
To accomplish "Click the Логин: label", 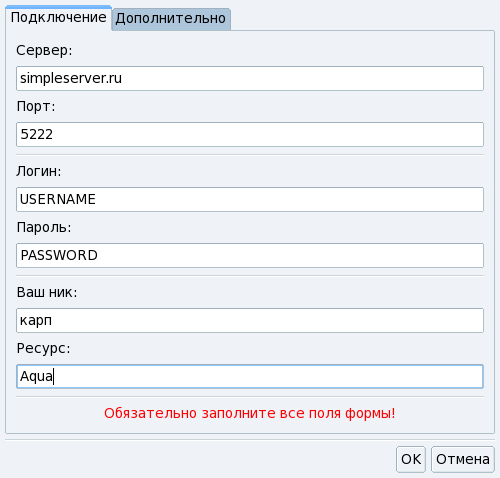I will click(39, 171).
